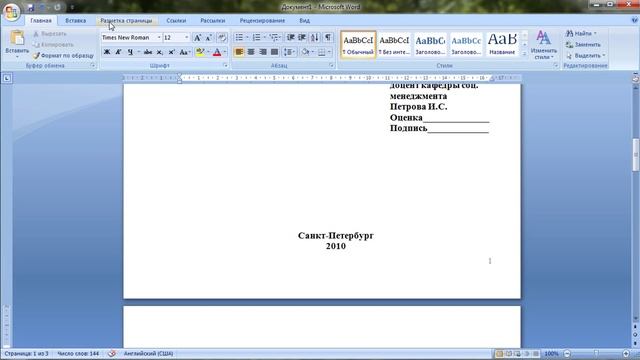Increase the paragraph indent
The width and height of the screenshot is (640, 360).
[302, 38]
